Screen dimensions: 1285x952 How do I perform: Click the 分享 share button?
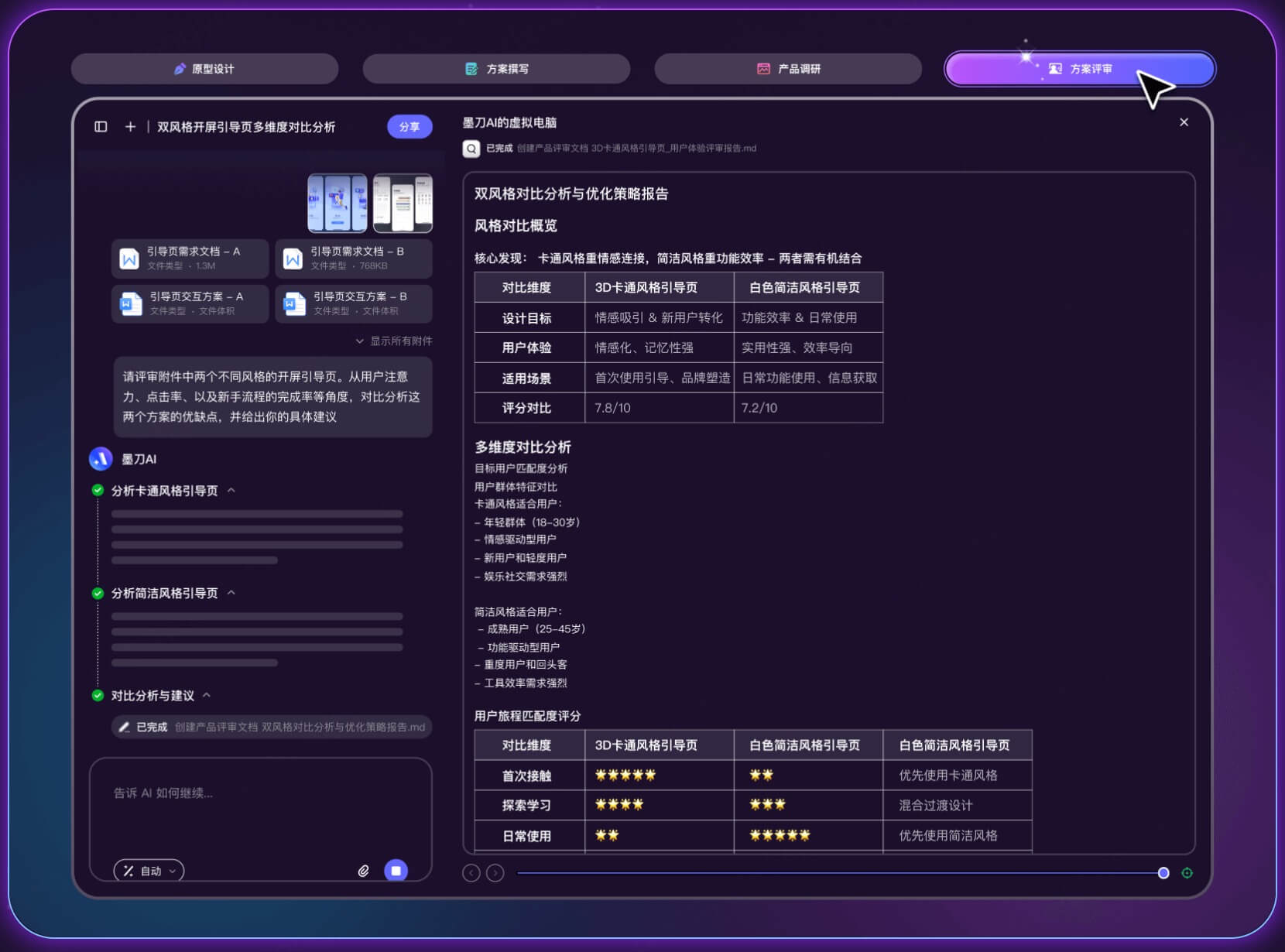409,127
